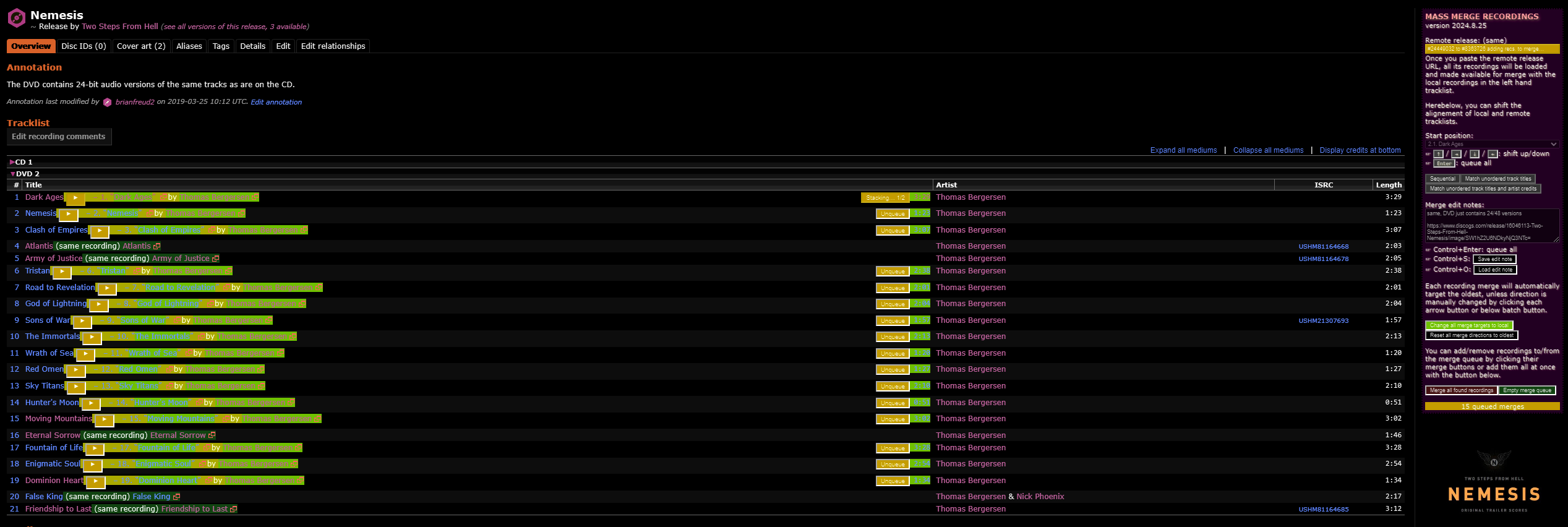This screenshot has height=527, width=1568.
Task: Click the Unqueue button on Tristan row
Action: [x=893, y=272]
